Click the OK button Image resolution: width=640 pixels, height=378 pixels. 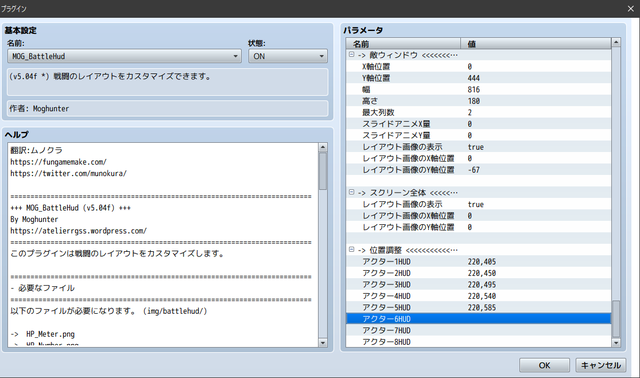pos(544,365)
